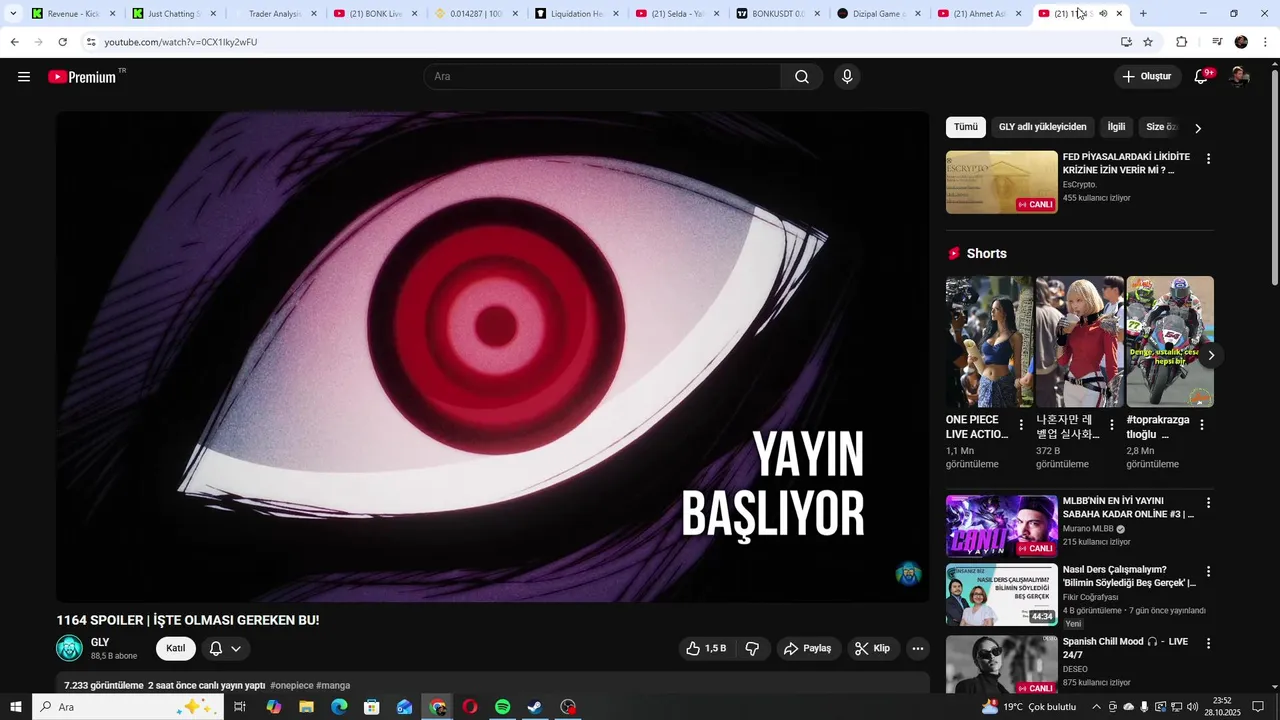This screenshot has width=1280, height=720.
Task: Click the Oluştur create button
Action: click(1147, 77)
